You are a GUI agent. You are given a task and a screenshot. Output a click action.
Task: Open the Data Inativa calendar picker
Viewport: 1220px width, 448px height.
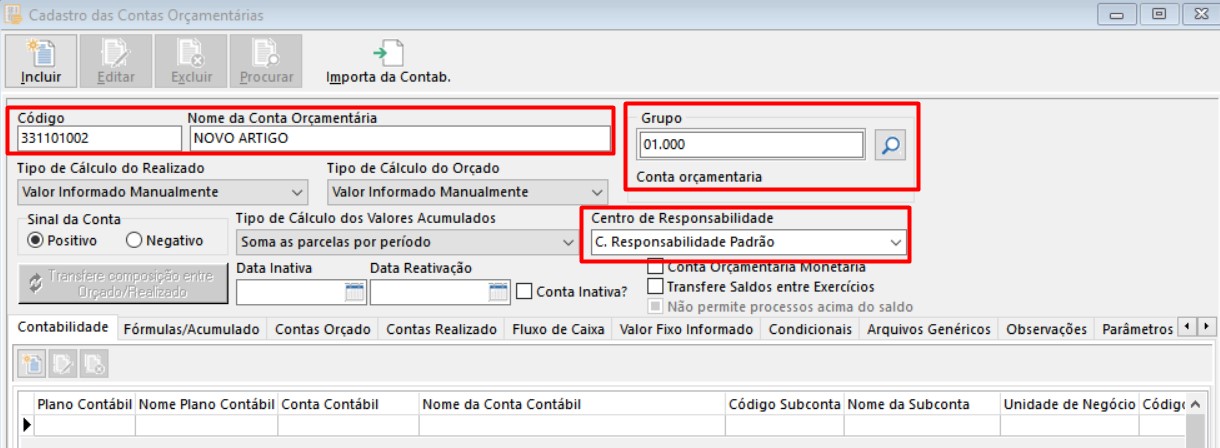click(355, 292)
